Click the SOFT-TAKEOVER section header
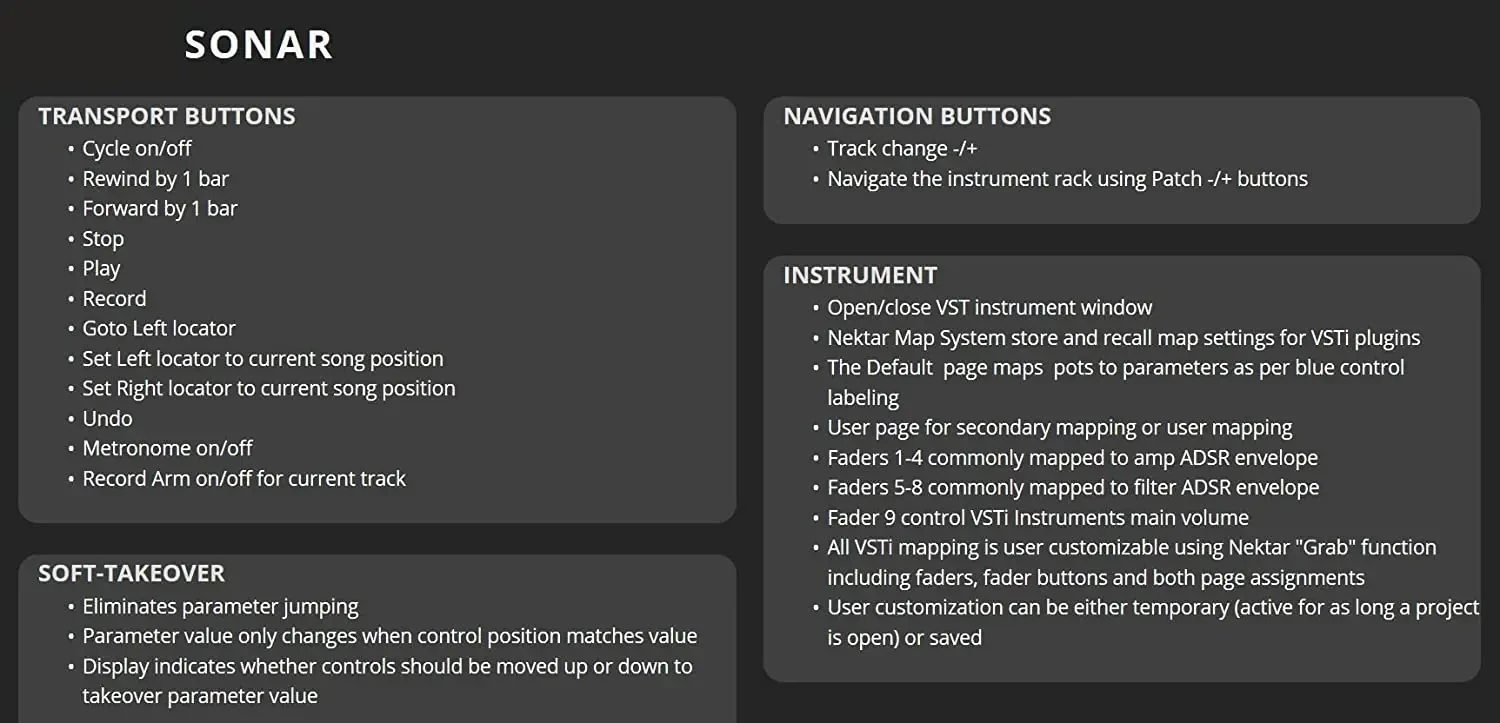This screenshot has height=723, width=1500. 131,573
